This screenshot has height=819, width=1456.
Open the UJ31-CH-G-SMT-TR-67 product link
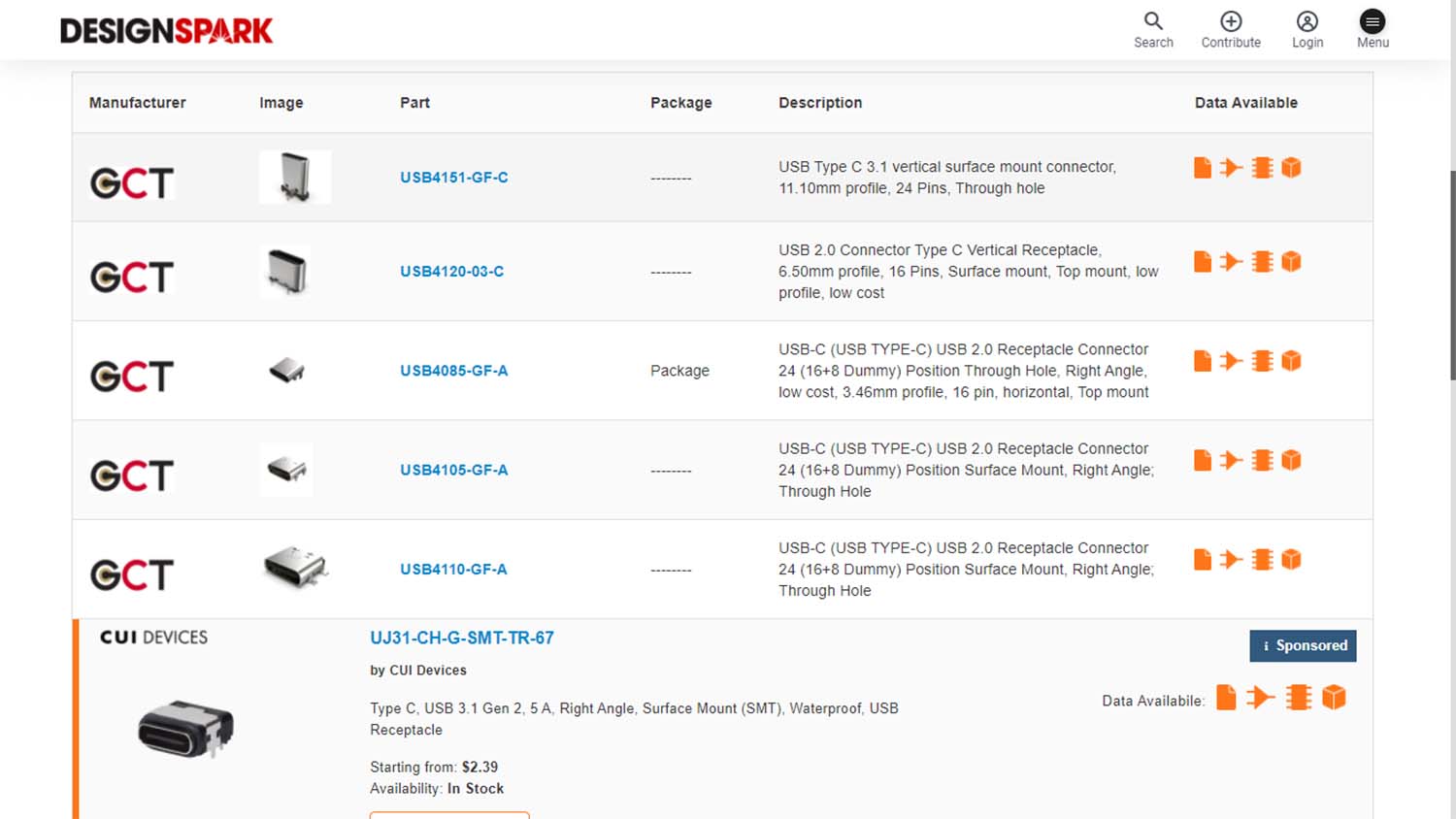461,638
